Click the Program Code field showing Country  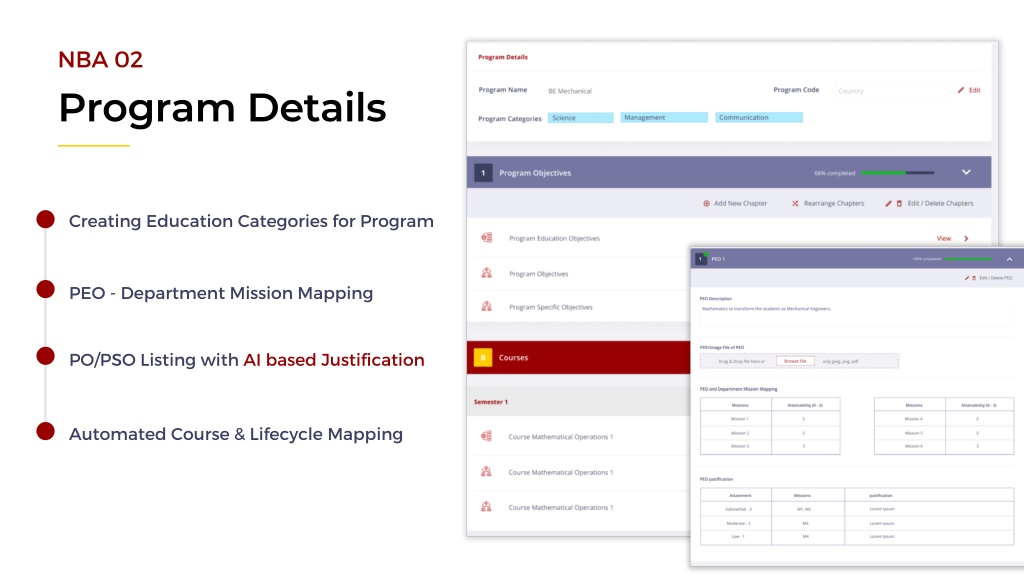click(890, 91)
